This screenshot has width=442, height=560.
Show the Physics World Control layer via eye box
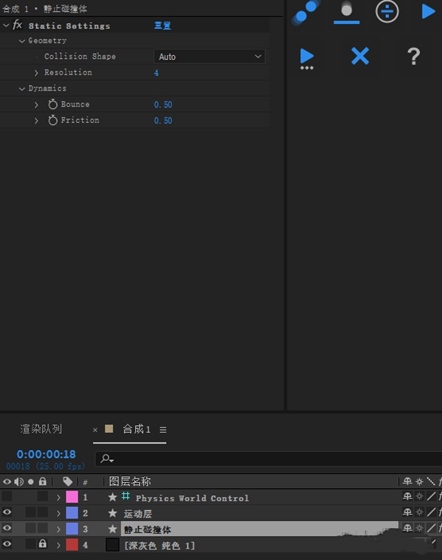7,496
